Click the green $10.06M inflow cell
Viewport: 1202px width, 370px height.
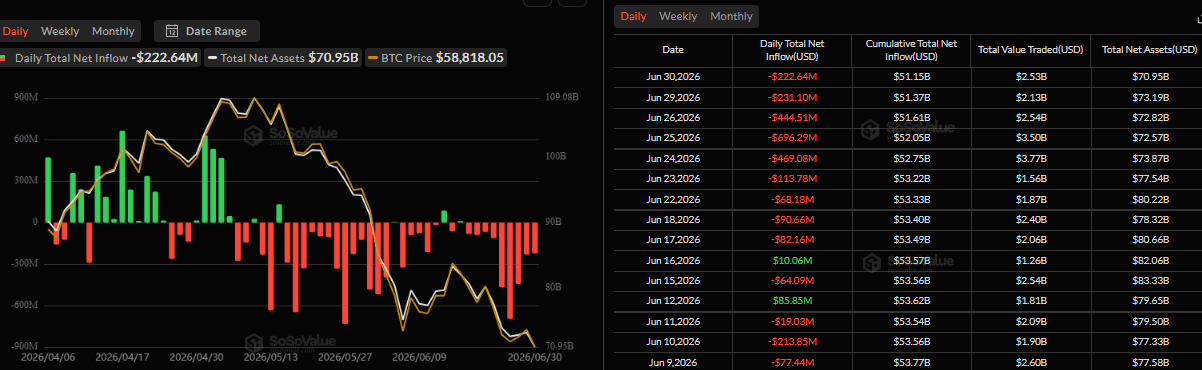point(792,260)
